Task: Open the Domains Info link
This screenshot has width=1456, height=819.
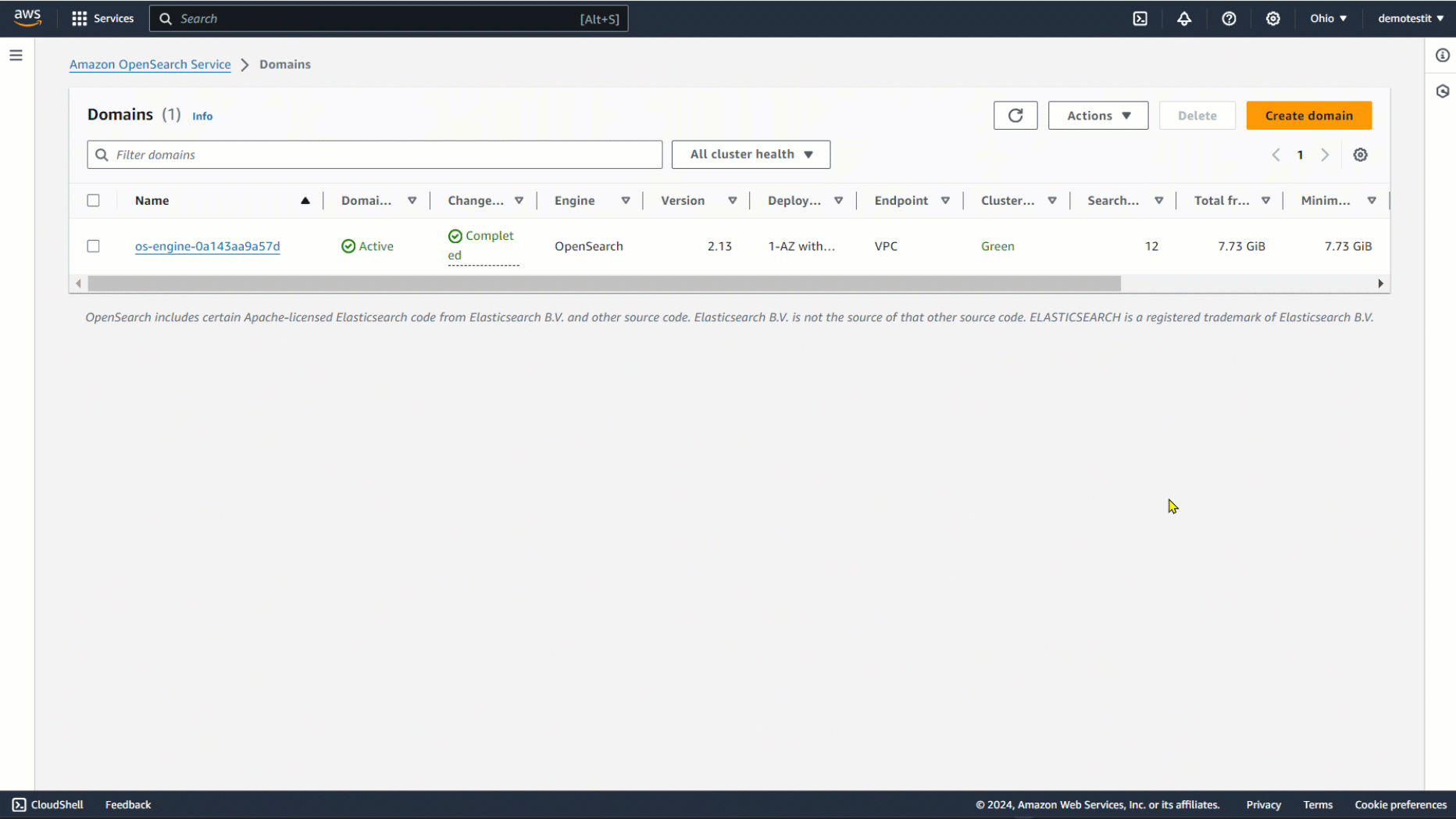Action: (202, 116)
